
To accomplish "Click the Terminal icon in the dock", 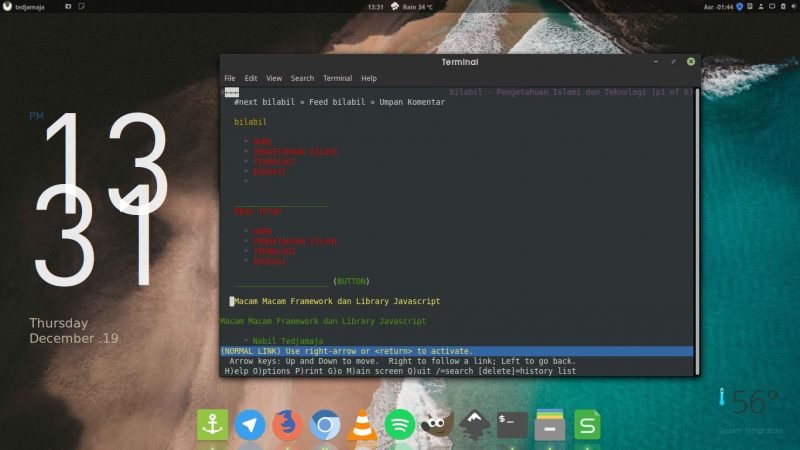I will (x=512, y=424).
